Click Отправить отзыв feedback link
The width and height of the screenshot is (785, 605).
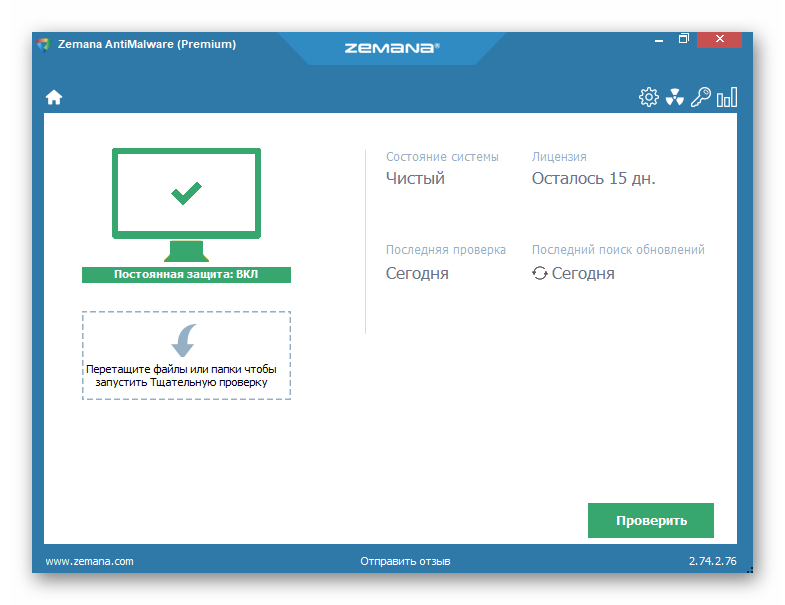click(x=405, y=561)
